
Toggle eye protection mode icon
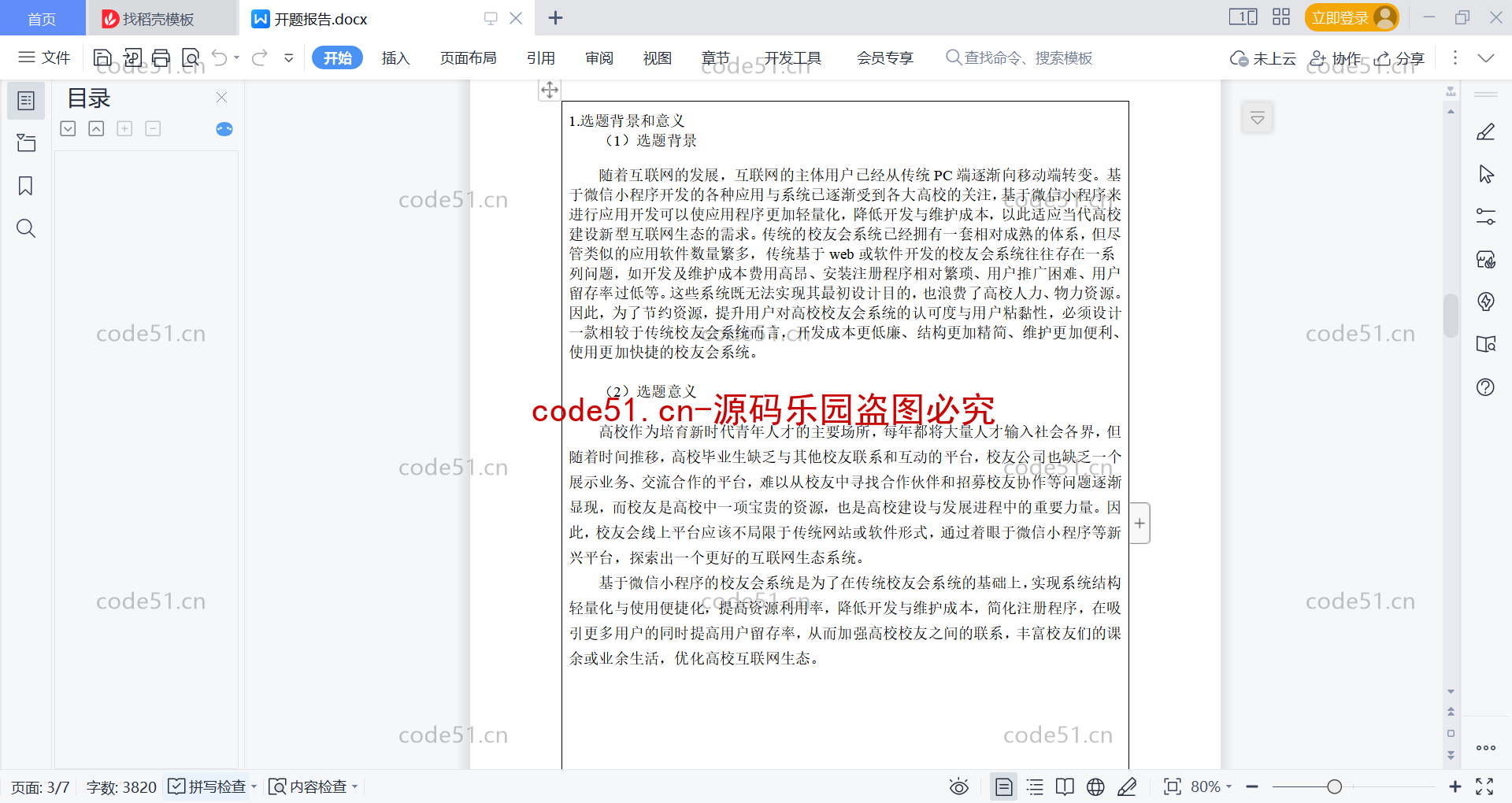click(959, 786)
